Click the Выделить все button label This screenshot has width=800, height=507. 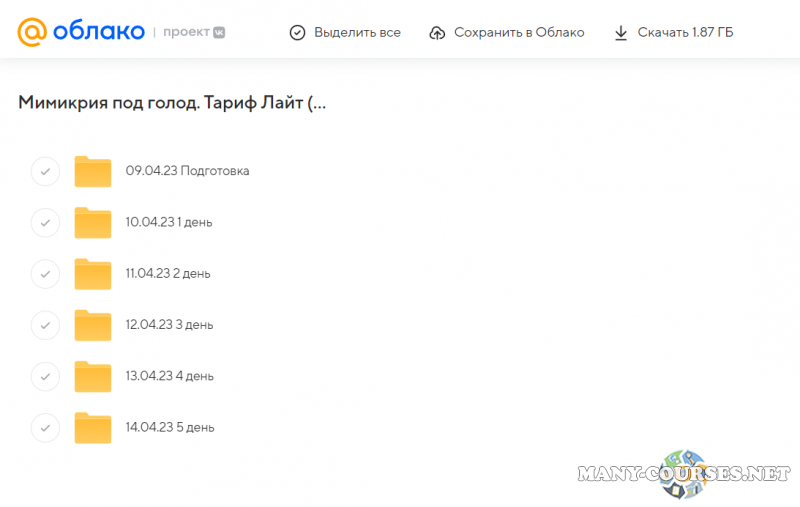click(x=357, y=33)
